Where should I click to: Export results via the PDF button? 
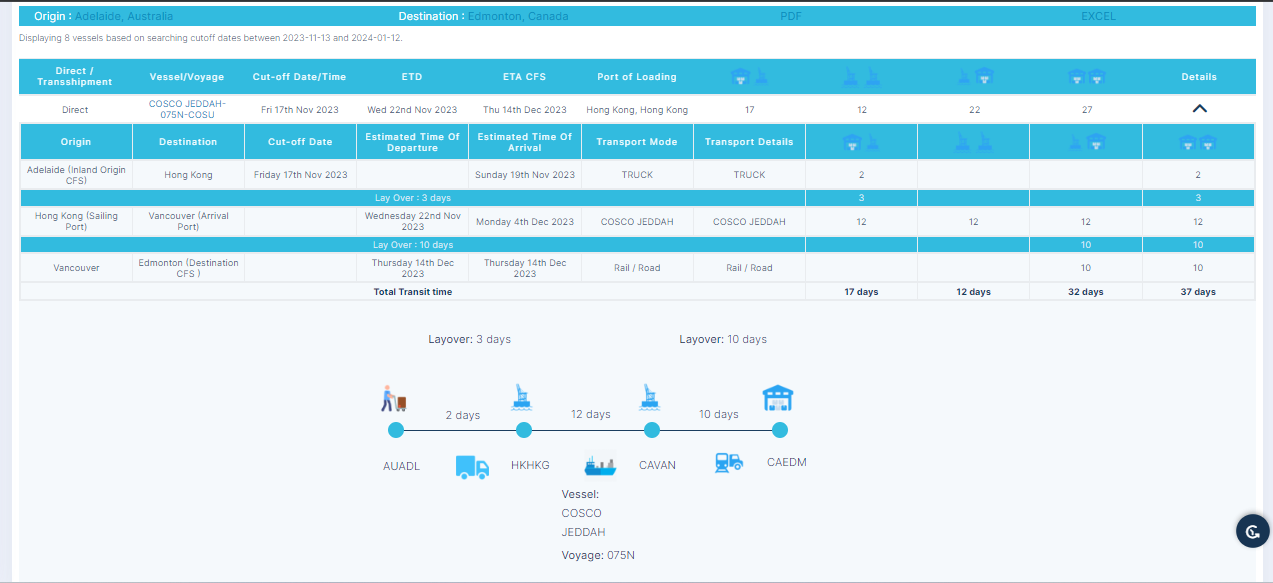(x=791, y=16)
